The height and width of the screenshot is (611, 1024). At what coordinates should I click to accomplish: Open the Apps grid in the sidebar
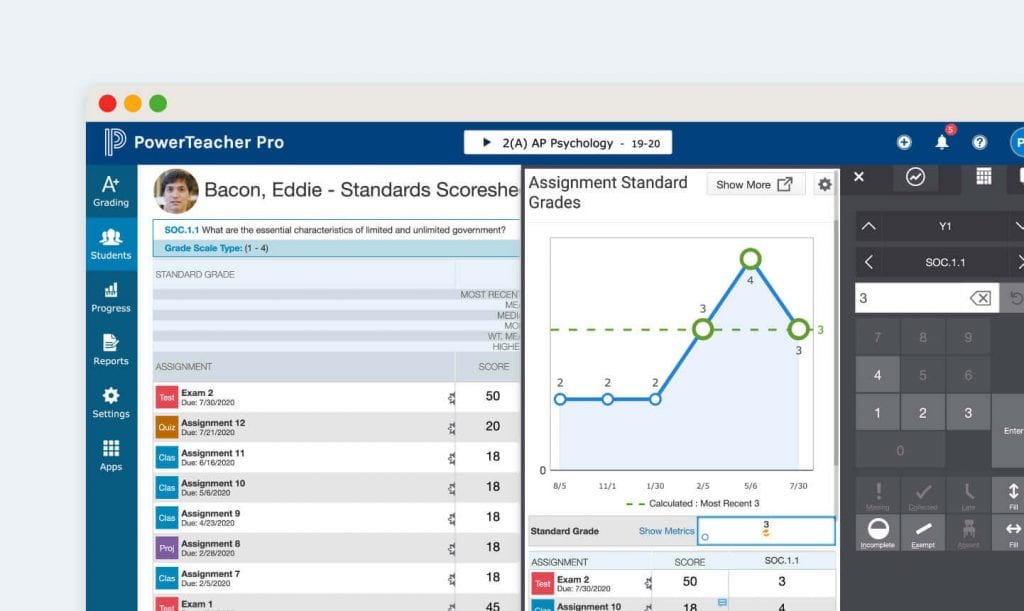coord(111,456)
